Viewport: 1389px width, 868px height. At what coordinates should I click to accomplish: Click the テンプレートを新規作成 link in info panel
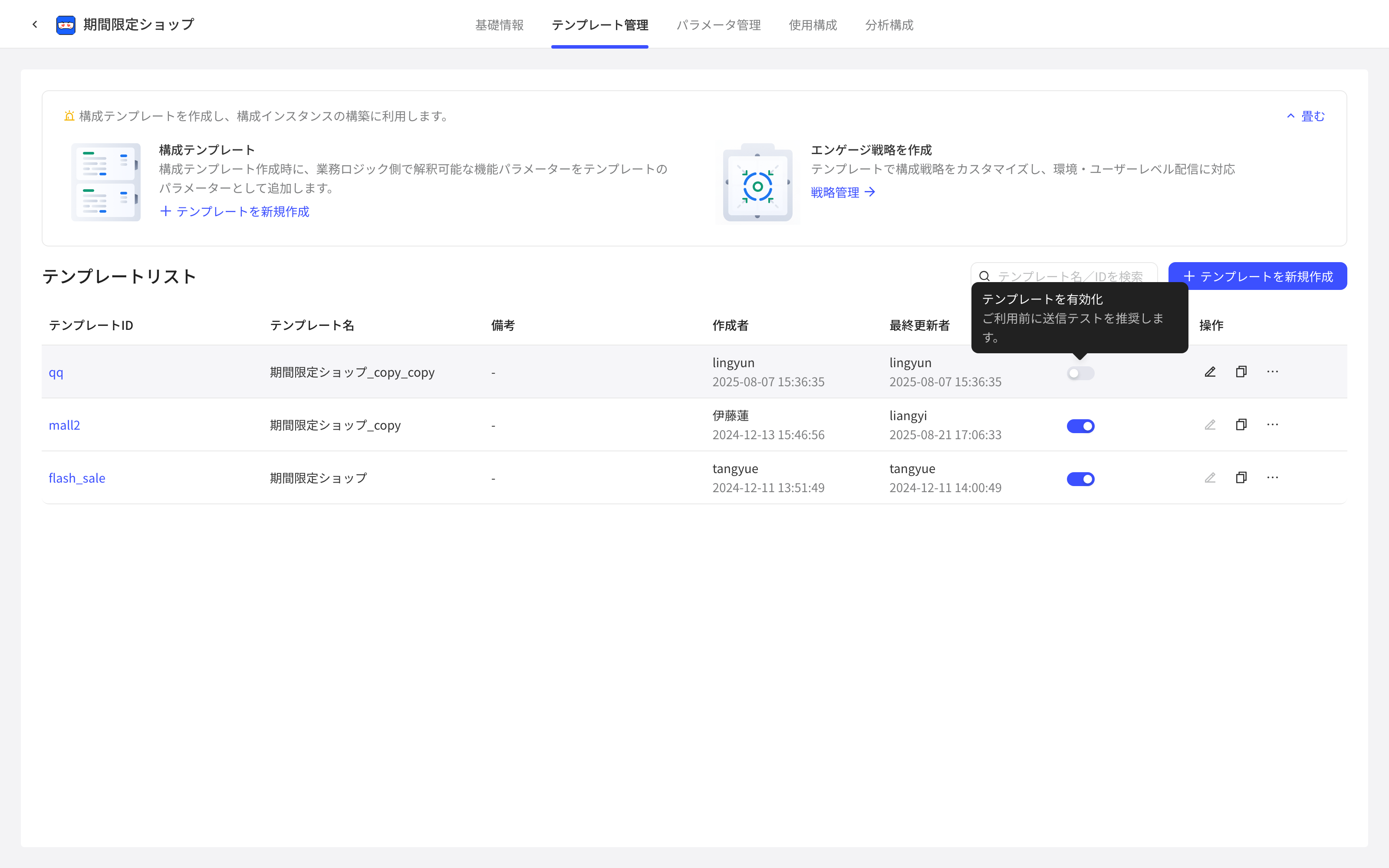235,211
